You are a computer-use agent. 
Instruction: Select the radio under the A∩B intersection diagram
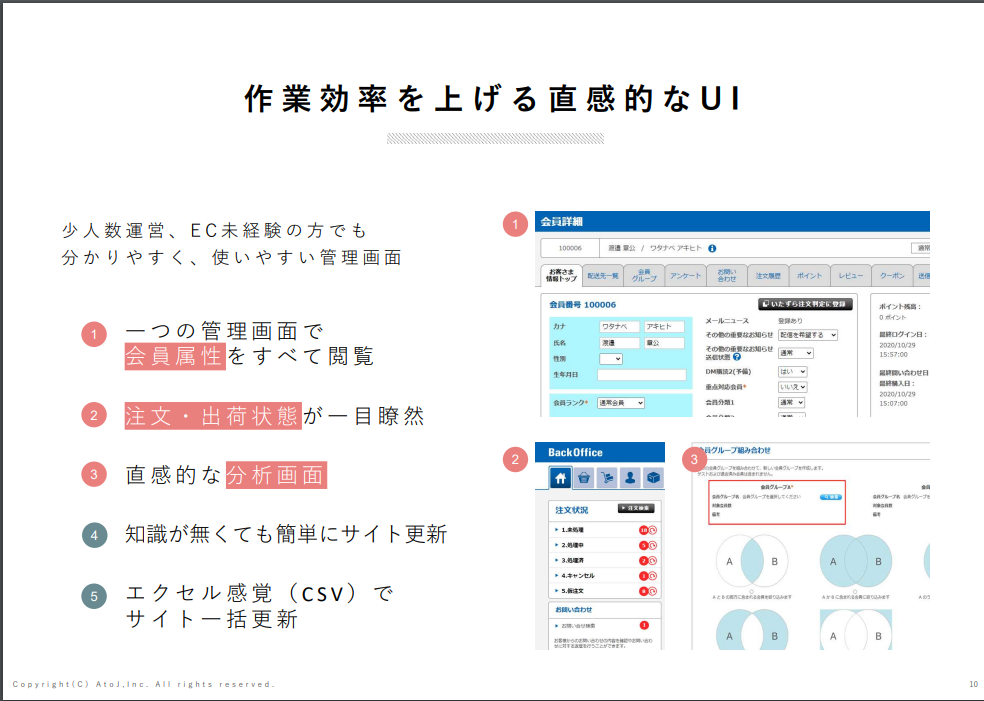751,591
